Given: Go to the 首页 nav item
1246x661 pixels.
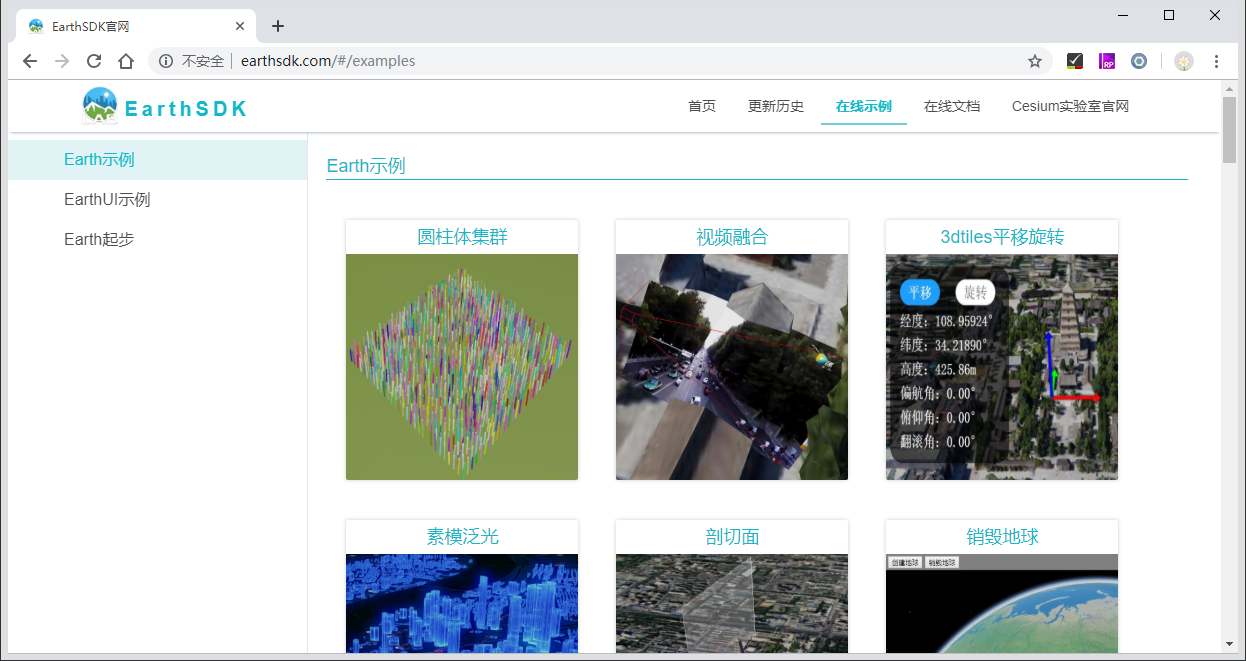Looking at the screenshot, I should pyautogui.click(x=702, y=106).
